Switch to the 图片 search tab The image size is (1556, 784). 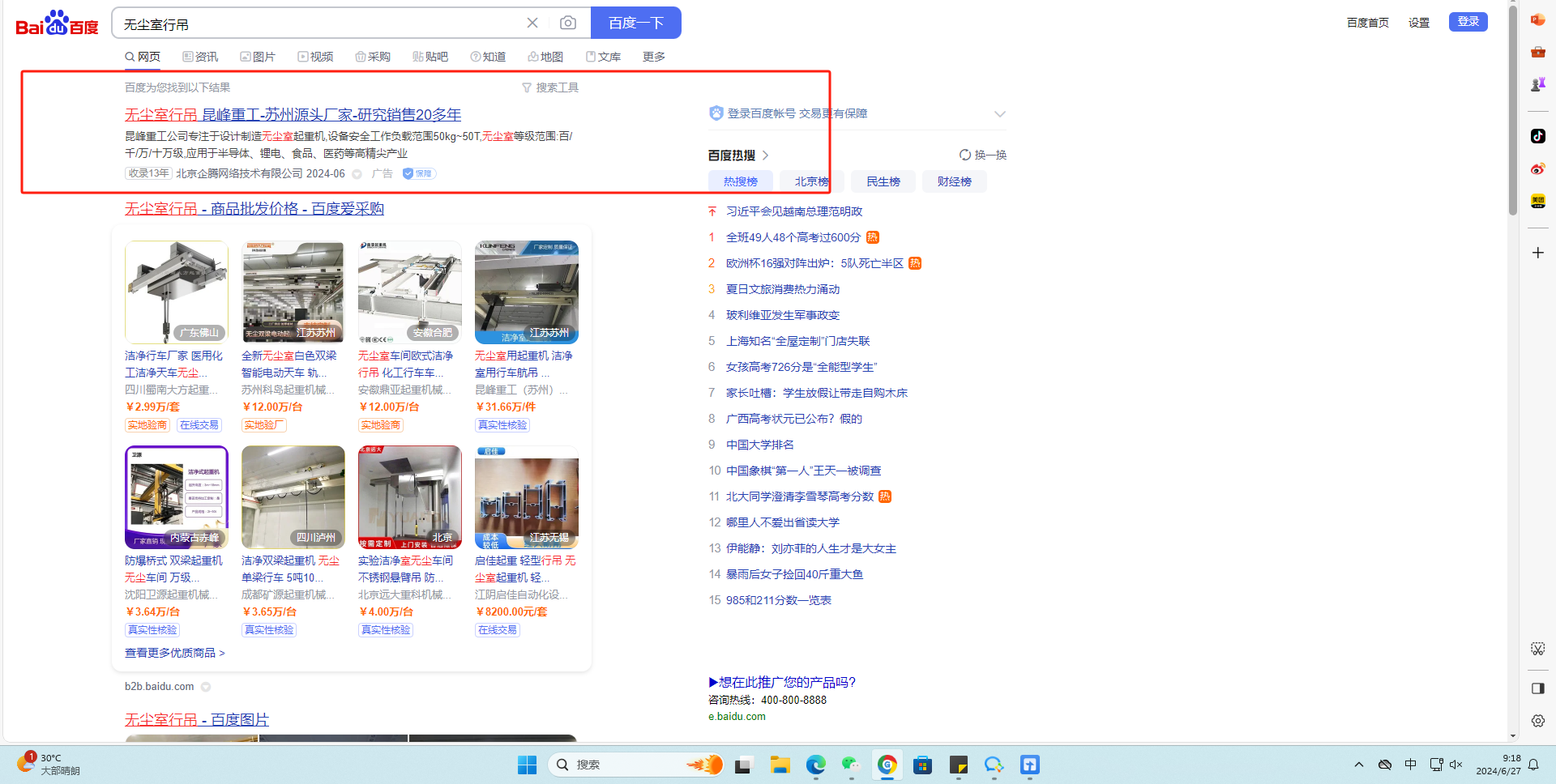(258, 57)
